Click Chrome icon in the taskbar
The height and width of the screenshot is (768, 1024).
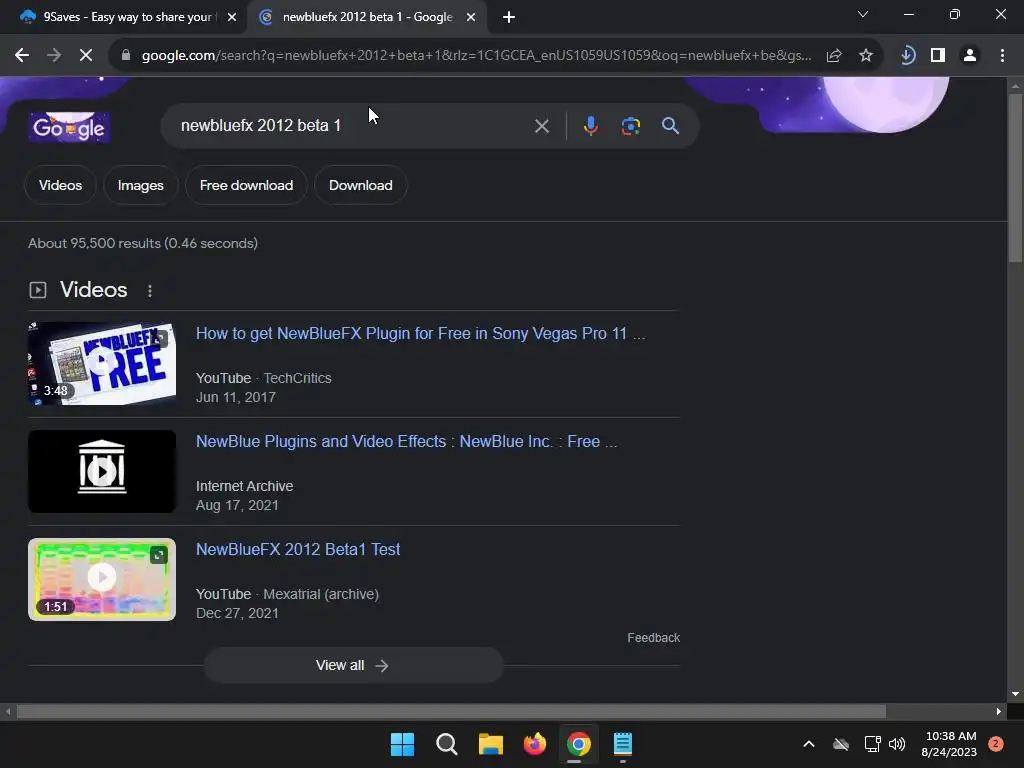coord(579,744)
